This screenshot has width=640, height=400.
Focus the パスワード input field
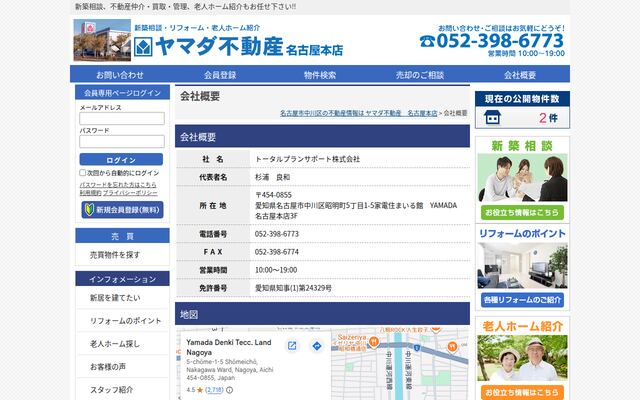(122, 141)
